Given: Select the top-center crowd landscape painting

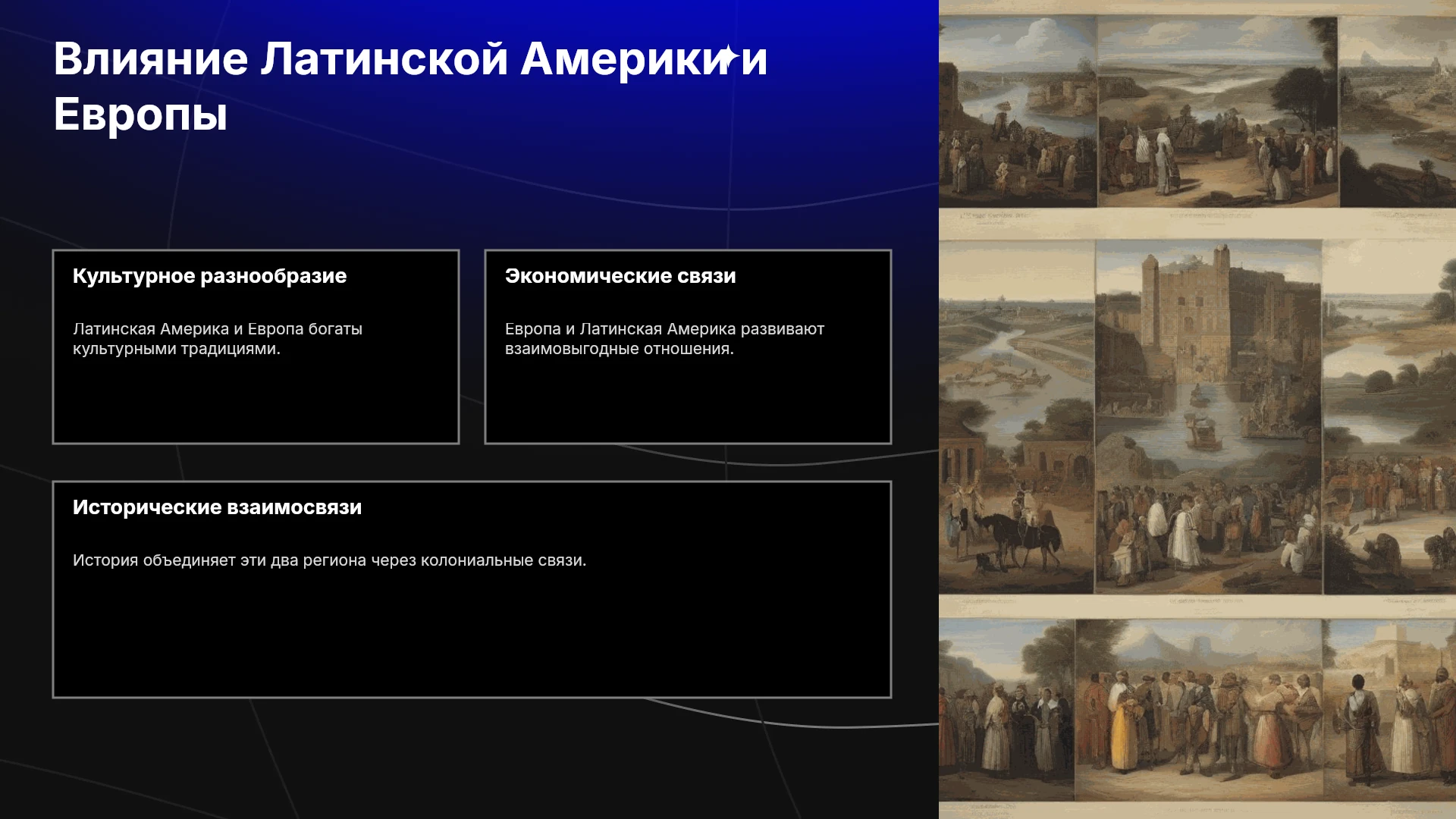Looking at the screenshot, I should pos(1218,111).
